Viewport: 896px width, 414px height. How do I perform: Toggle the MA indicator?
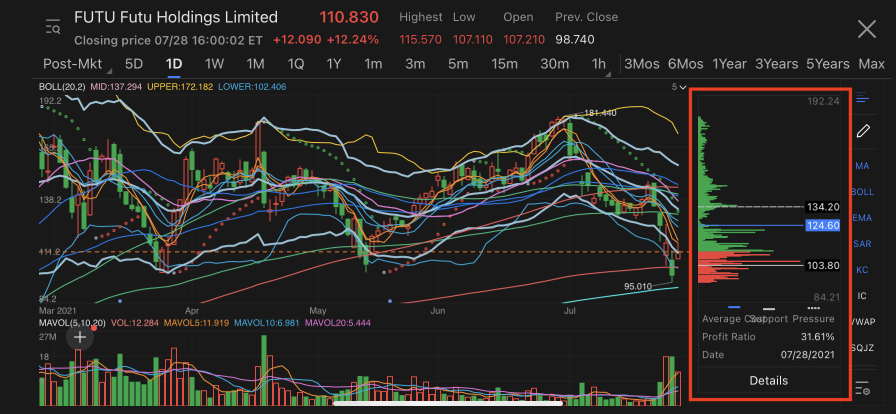(862, 166)
